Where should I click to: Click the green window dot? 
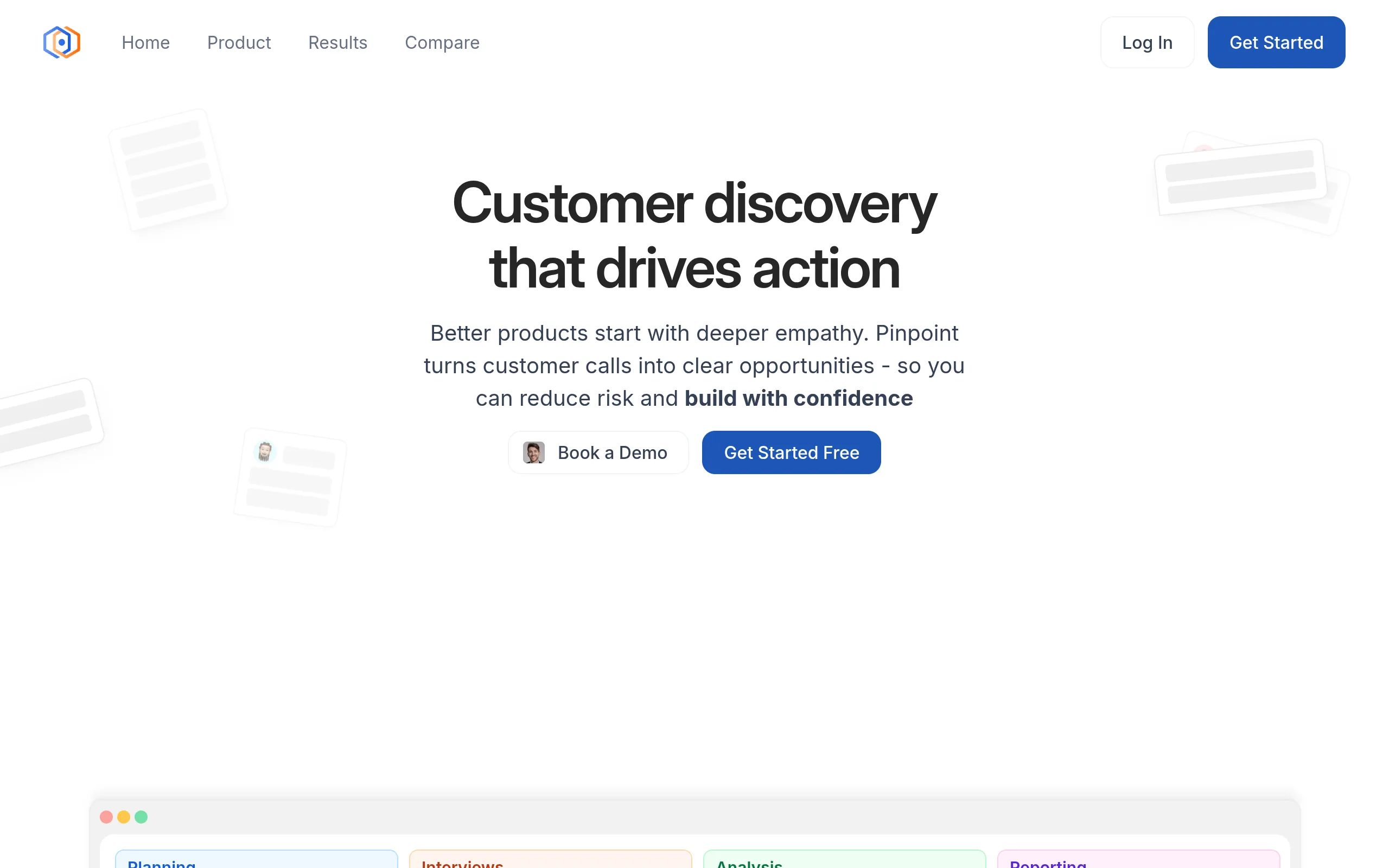pos(141,817)
